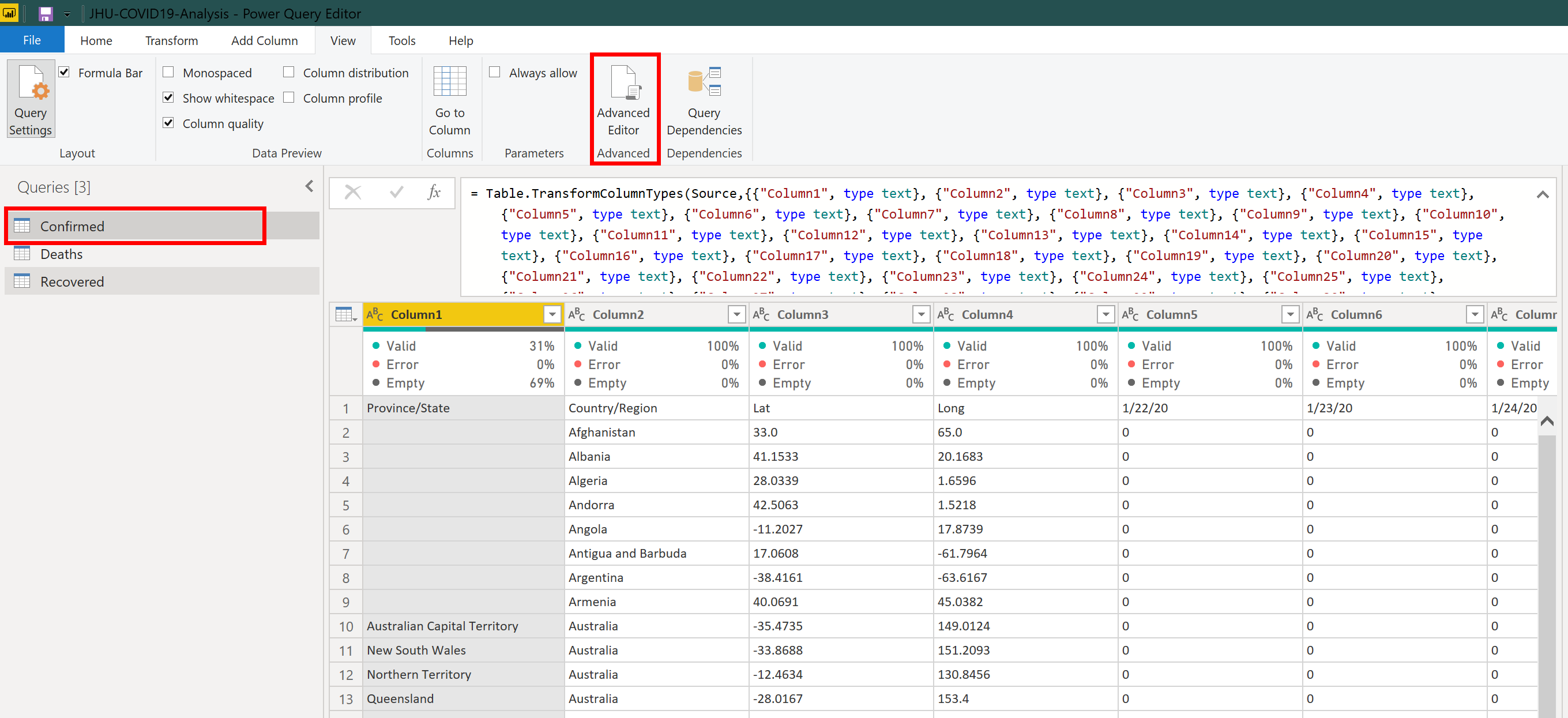Collapse the Queries pane chevron
Viewport: 1568px width, 718px height.
point(309,186)
